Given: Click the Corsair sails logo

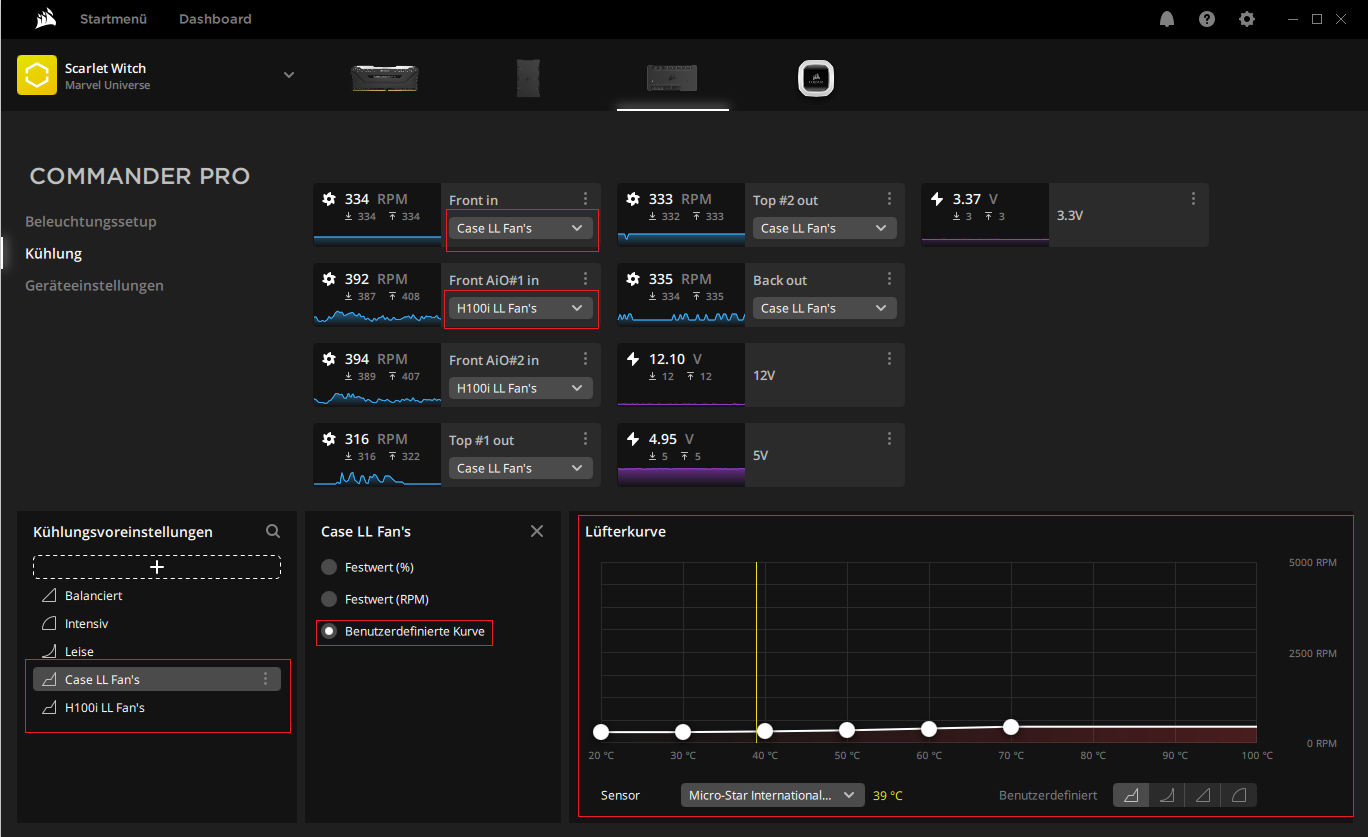Looking at the screenshot, I should pyautogui.click(x=44, y=19).
